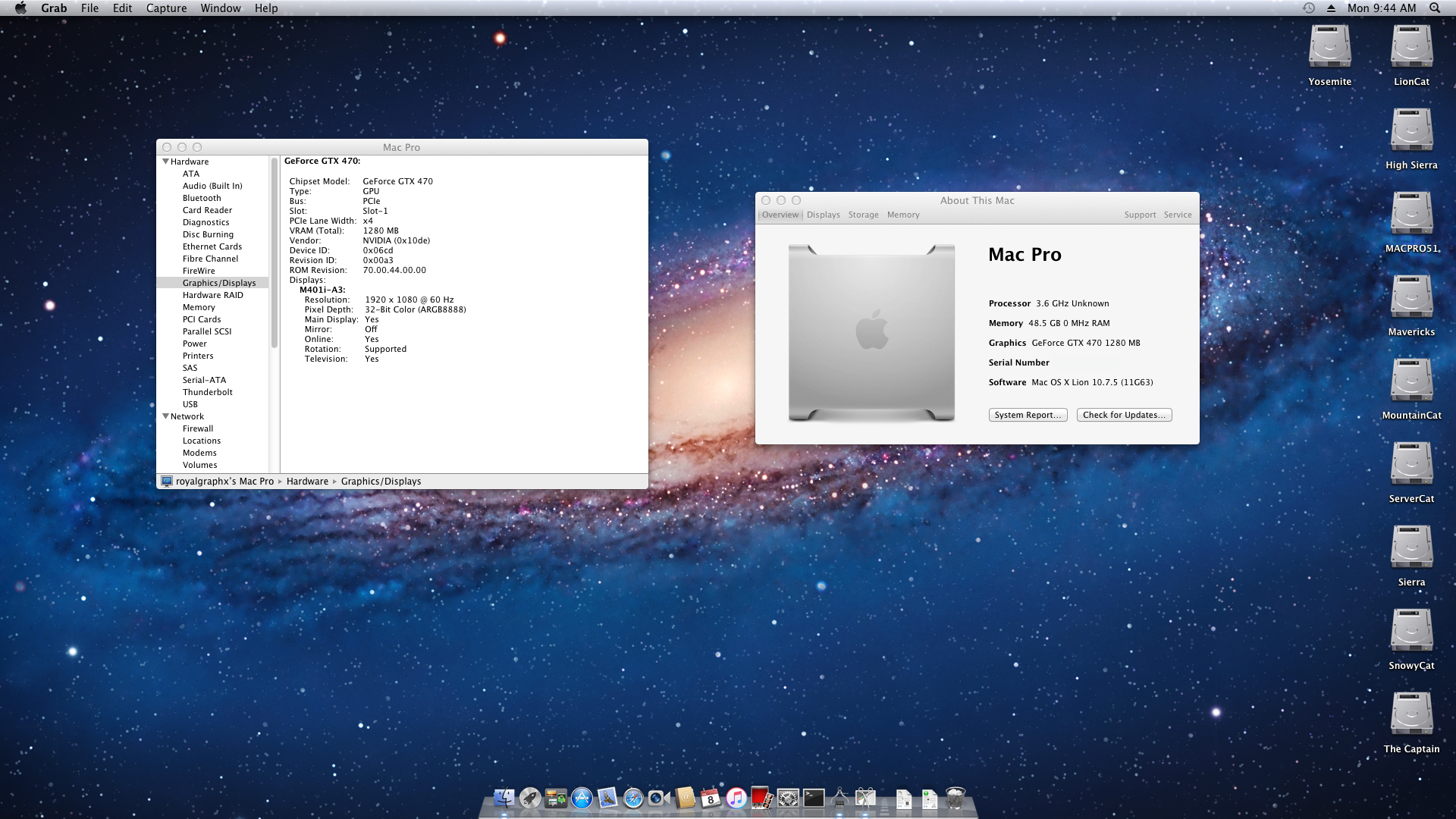Viewport: 1456px width, 819px height.
Task: Click the Time Machine menu bar icon
Action: 1309,8
